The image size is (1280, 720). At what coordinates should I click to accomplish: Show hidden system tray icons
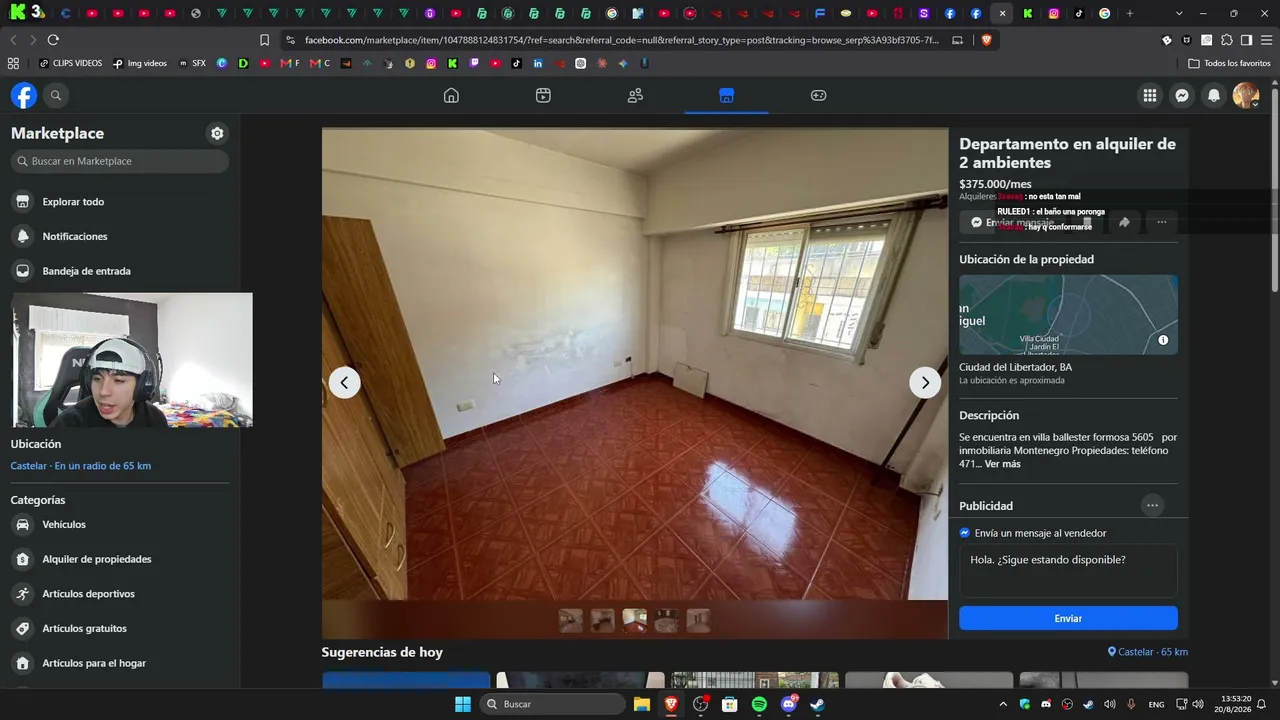1003,704
